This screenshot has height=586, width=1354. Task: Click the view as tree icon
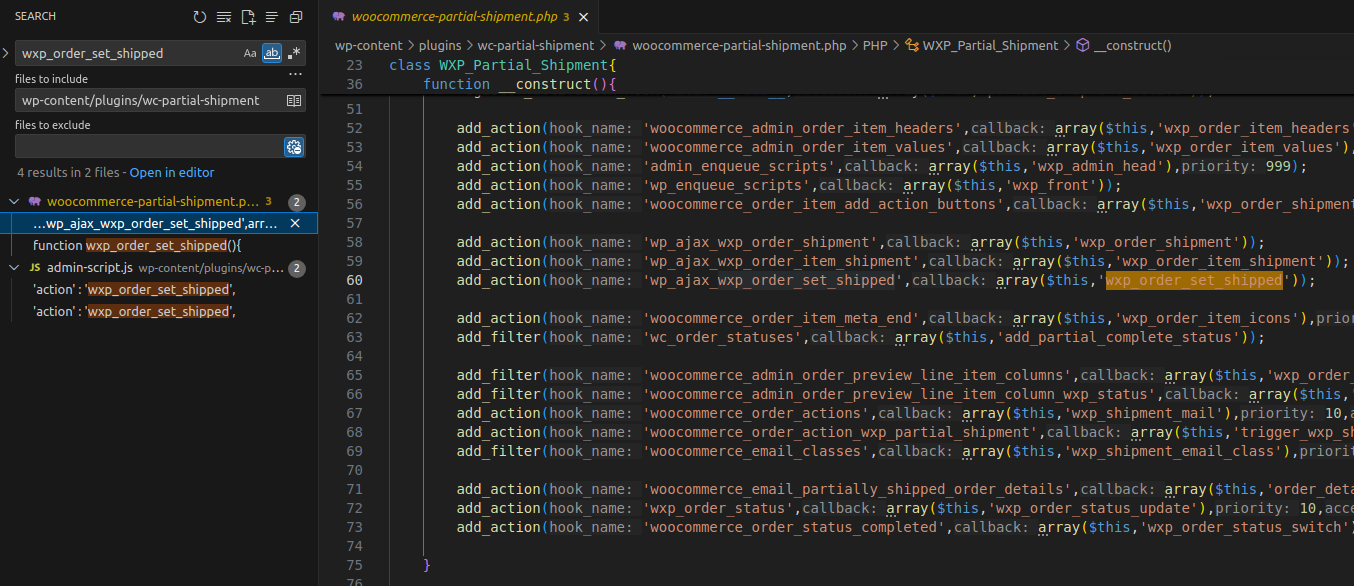[272, 17]
